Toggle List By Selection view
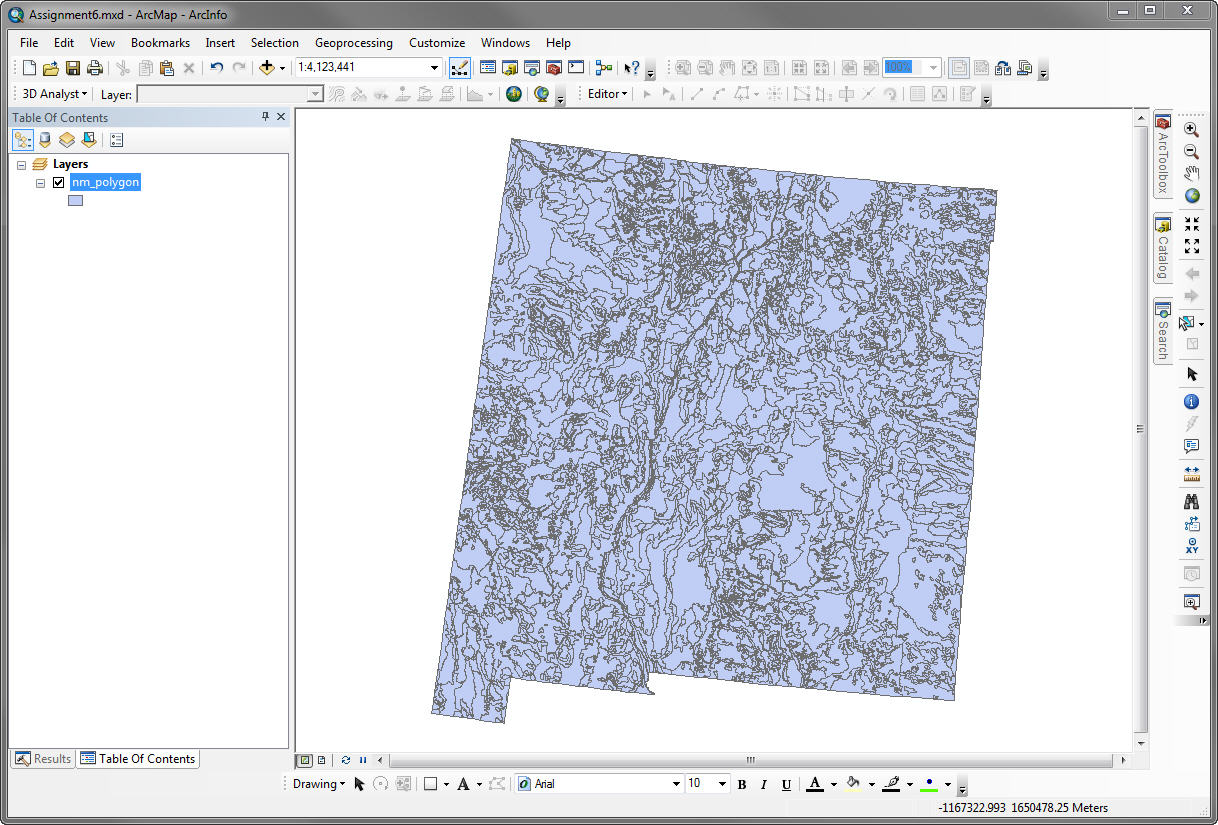The height and width of the screenshot is (825, 1218). [x=89, y=140]
